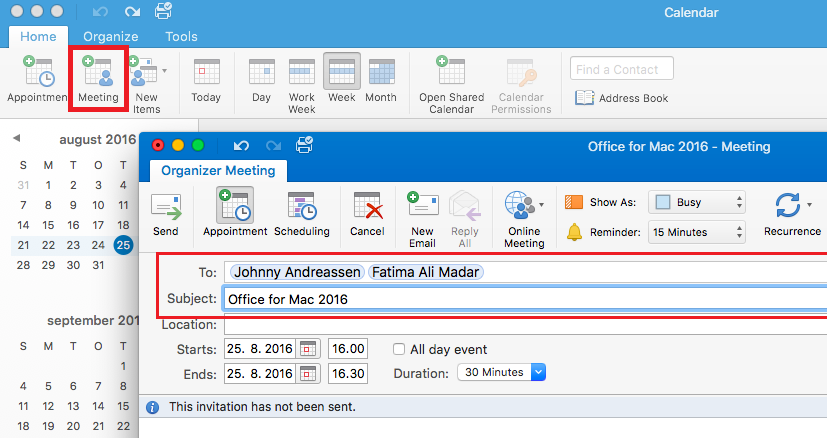Open the start date calendar picker
The image size is (827, 438).
308,349
